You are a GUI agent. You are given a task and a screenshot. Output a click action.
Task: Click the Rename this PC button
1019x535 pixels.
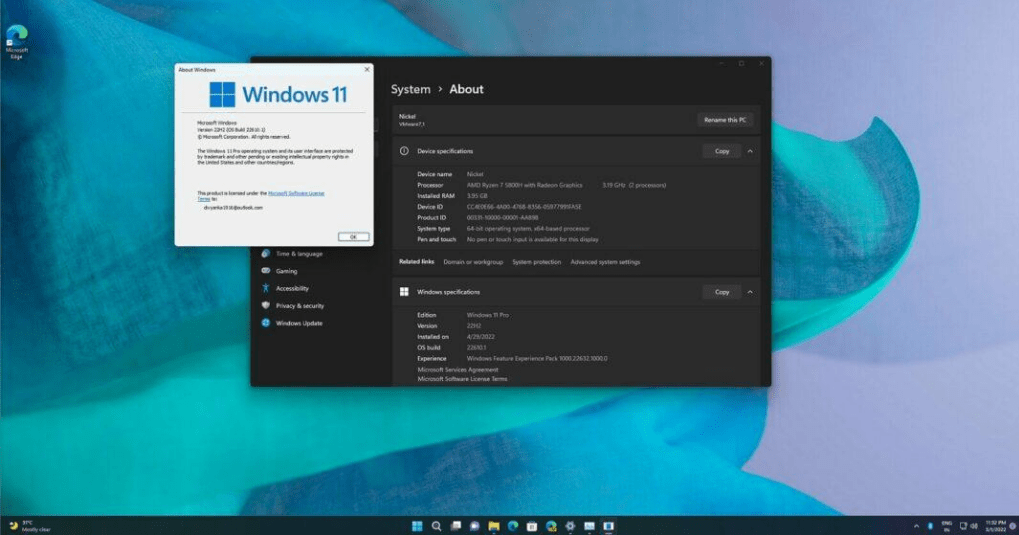725,120
